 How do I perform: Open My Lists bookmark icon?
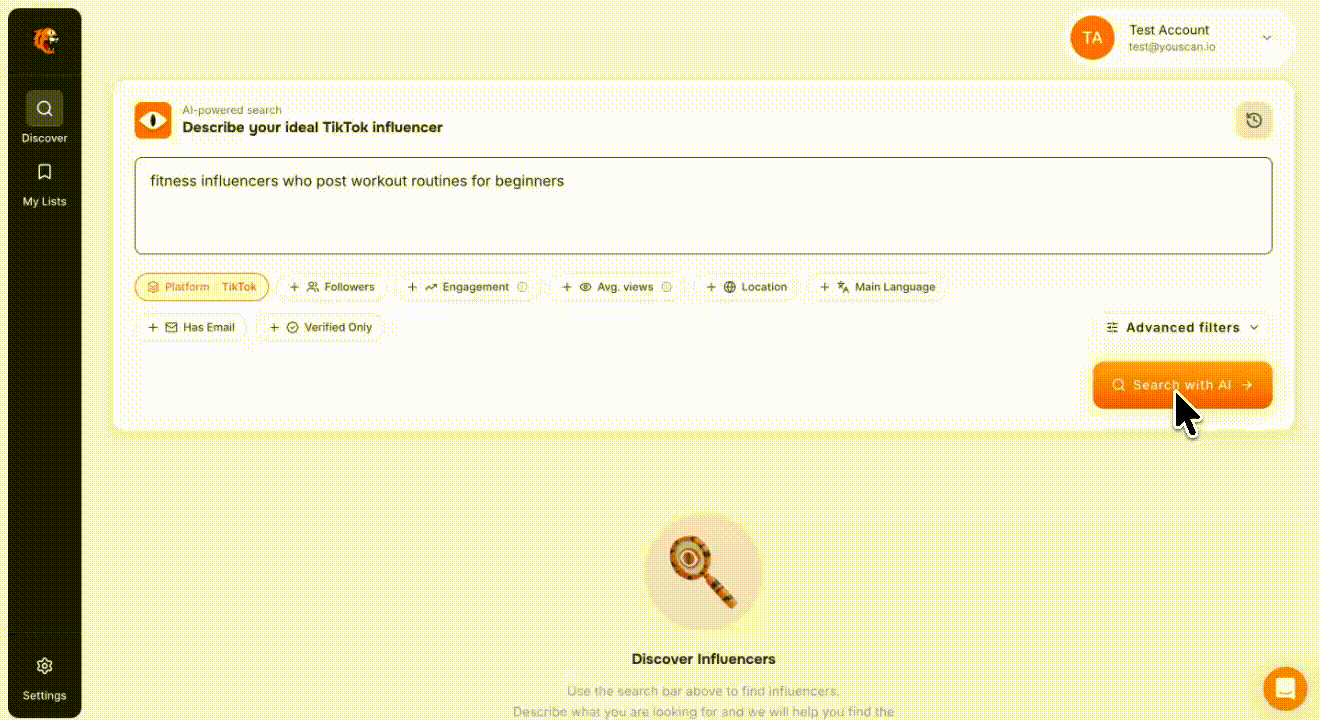click(x=44, y=172)
